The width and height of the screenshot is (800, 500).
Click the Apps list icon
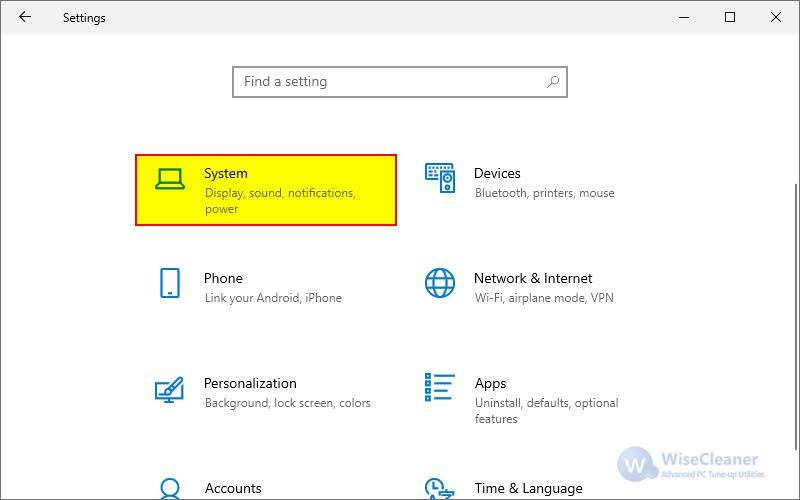tap(439, 387)
